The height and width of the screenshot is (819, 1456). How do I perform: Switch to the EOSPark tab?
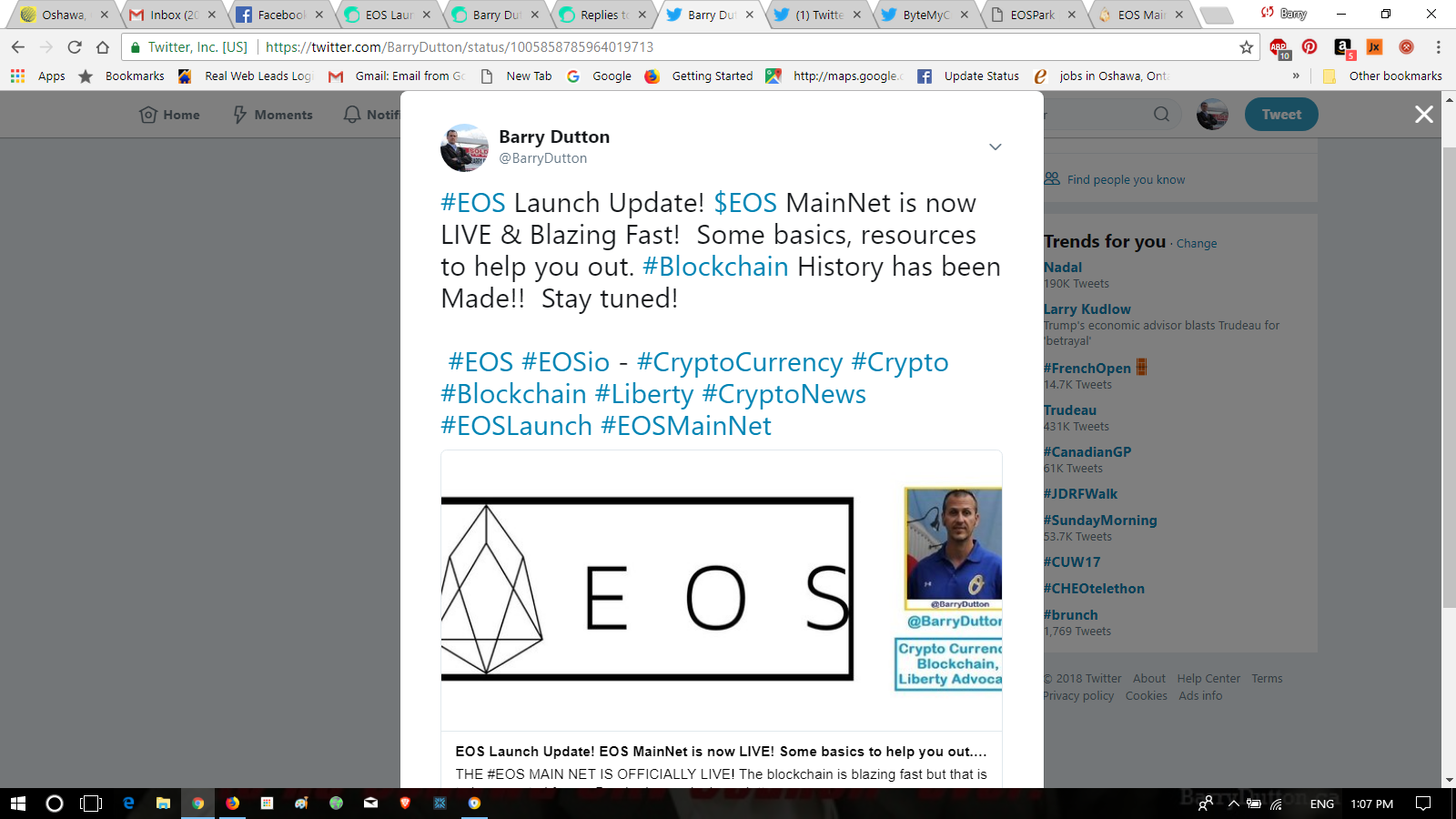[x=1034, y=15]
